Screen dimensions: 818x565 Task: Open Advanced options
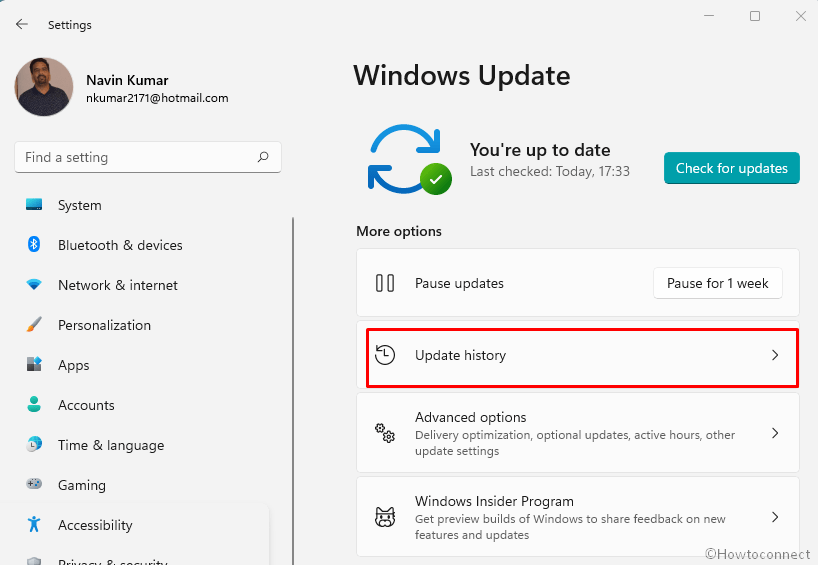(x=578, y=433)
